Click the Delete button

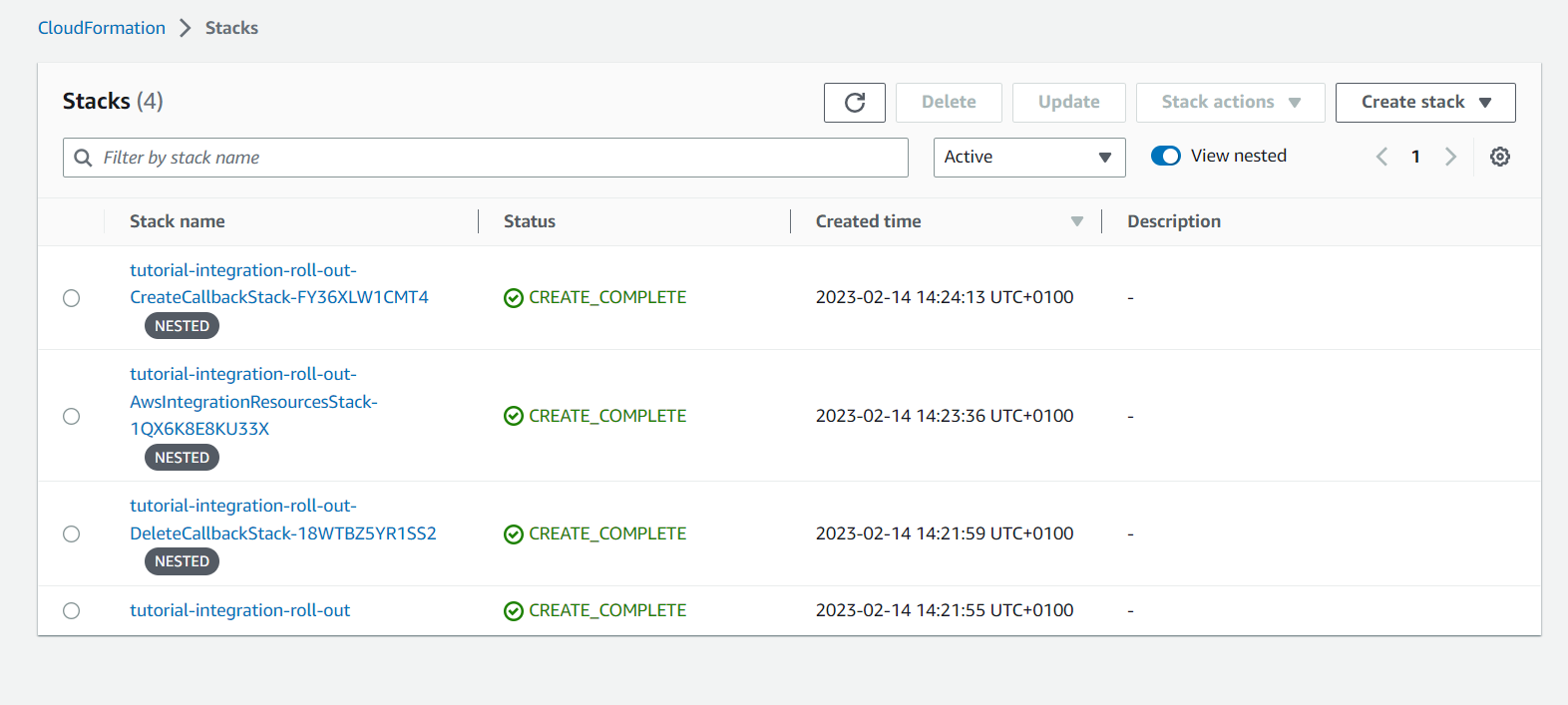948,103
